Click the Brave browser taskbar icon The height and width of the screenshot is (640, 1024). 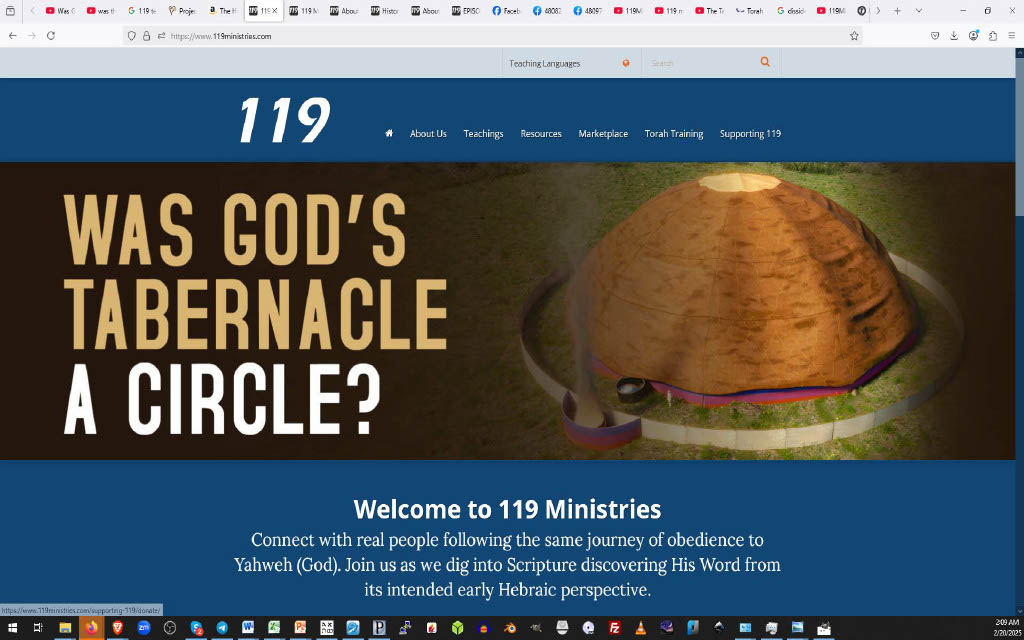tap(118, 628)
